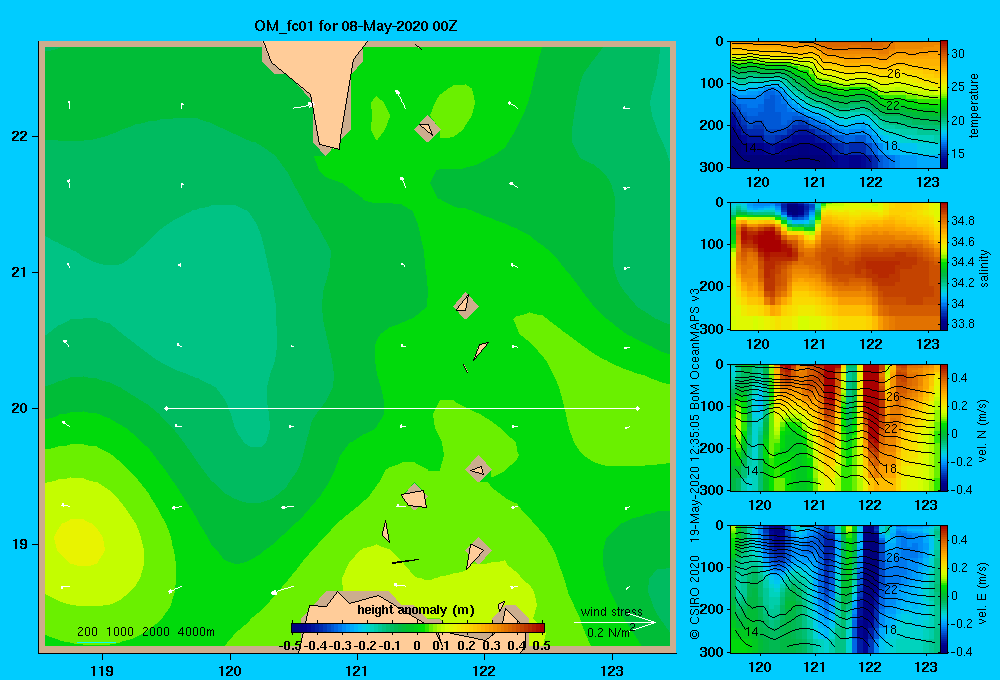The width and height of the screenshot is (1000, 680).
Task: Click the height anomaly color bar
Action: pyautogui.click(x=418, y=628)
